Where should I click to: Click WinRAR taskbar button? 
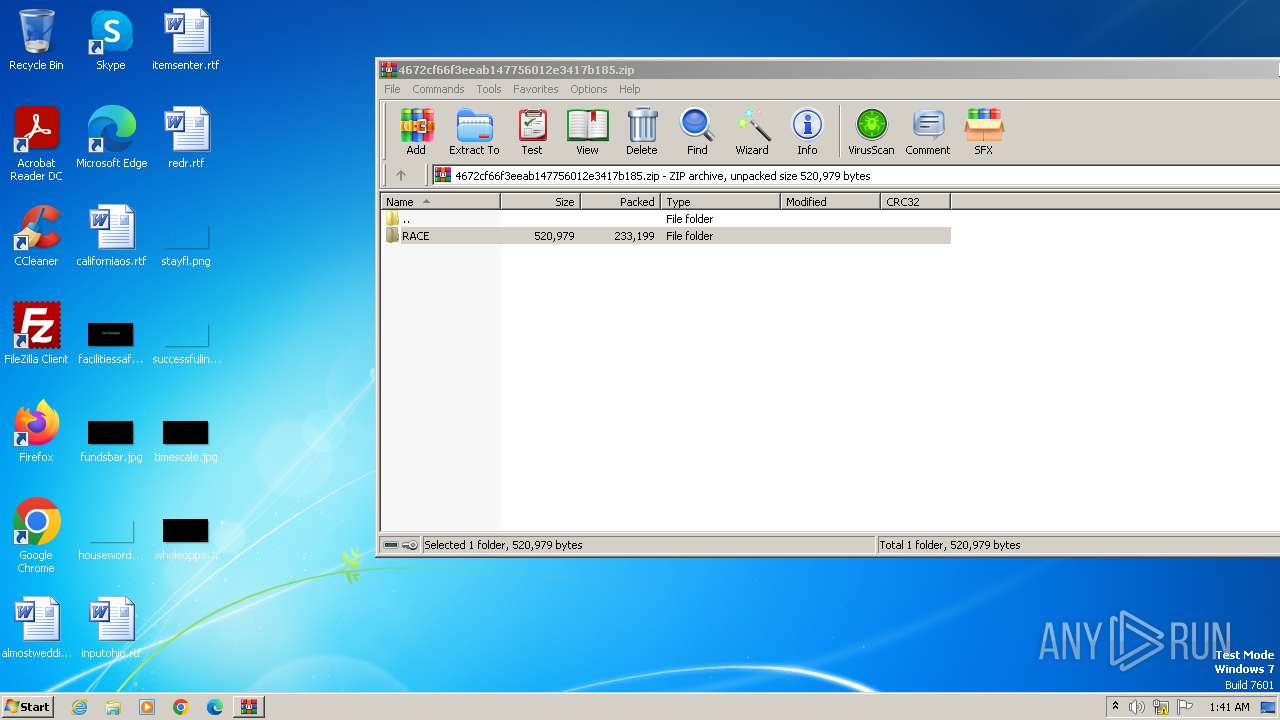coord(248,707)
